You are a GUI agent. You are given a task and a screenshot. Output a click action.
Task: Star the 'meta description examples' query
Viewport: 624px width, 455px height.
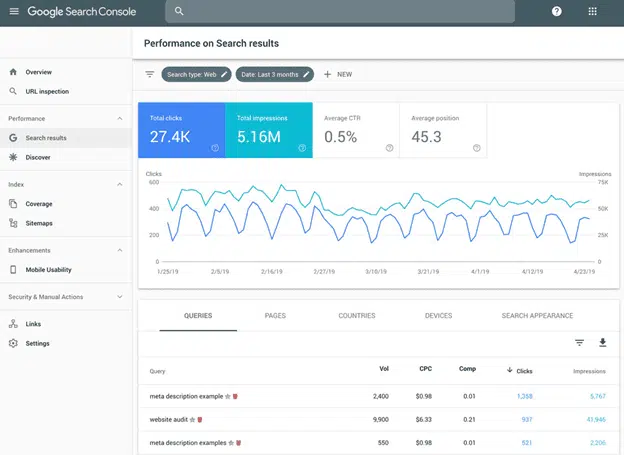point(231,443)
